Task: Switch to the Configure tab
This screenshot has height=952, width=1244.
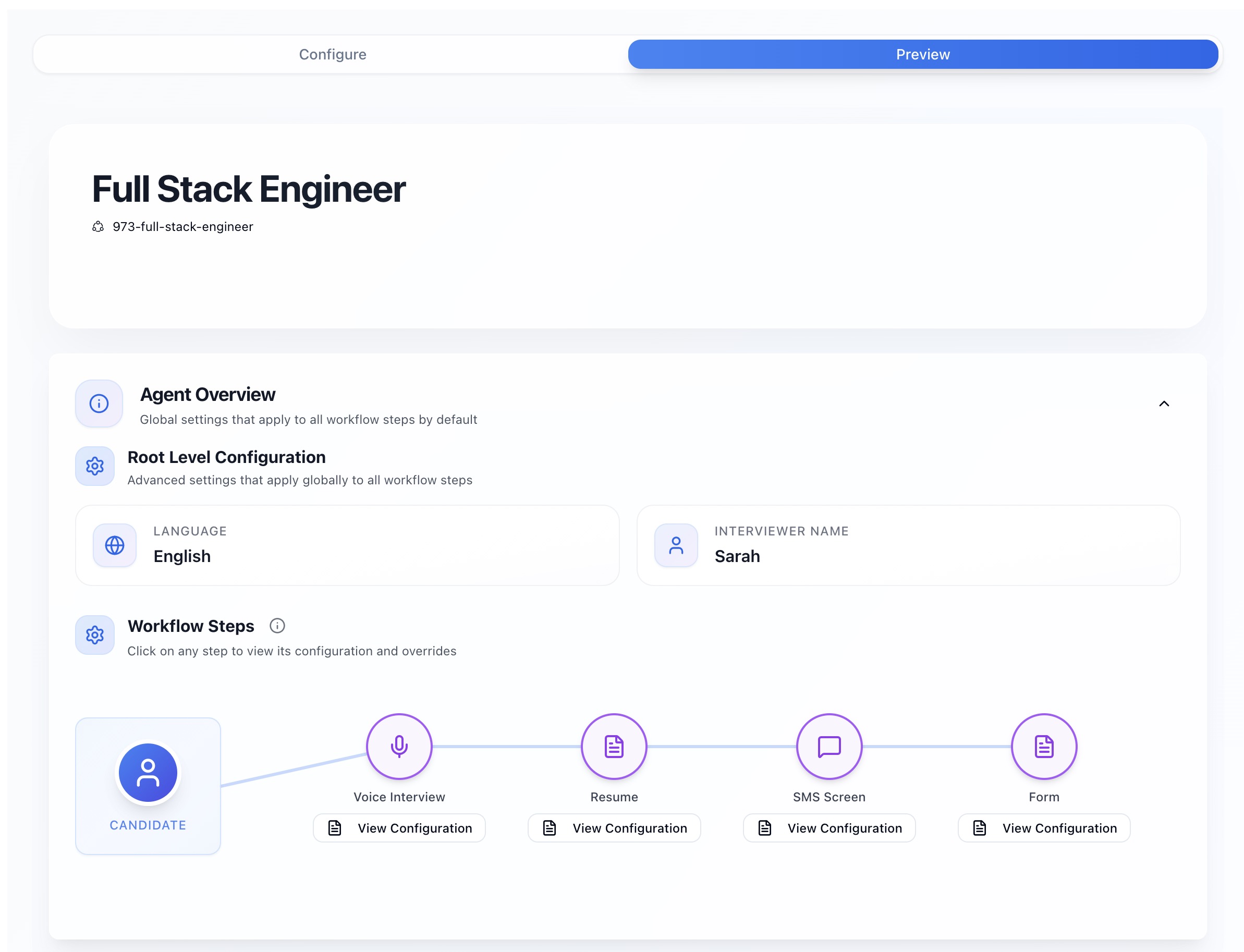Action: (332, 54)
